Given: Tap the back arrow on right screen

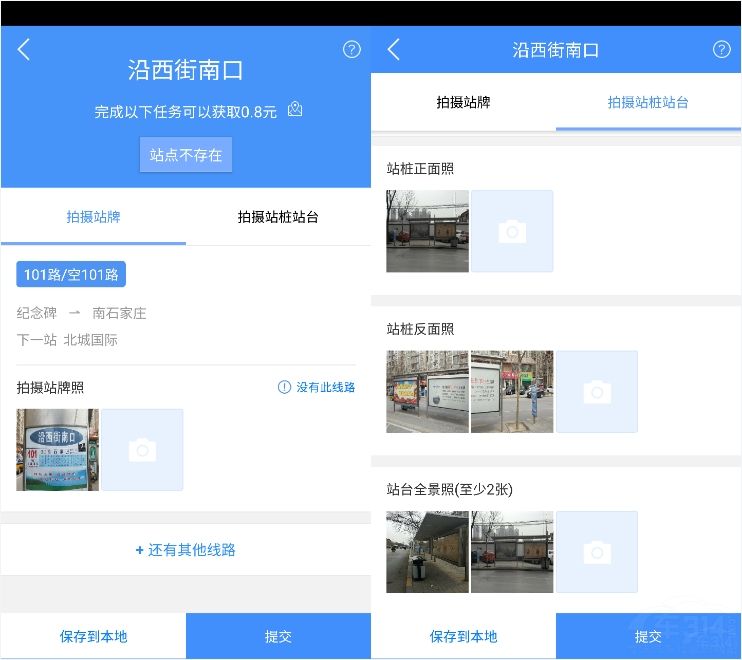Looking at the screenshot, I should (394, 50).
